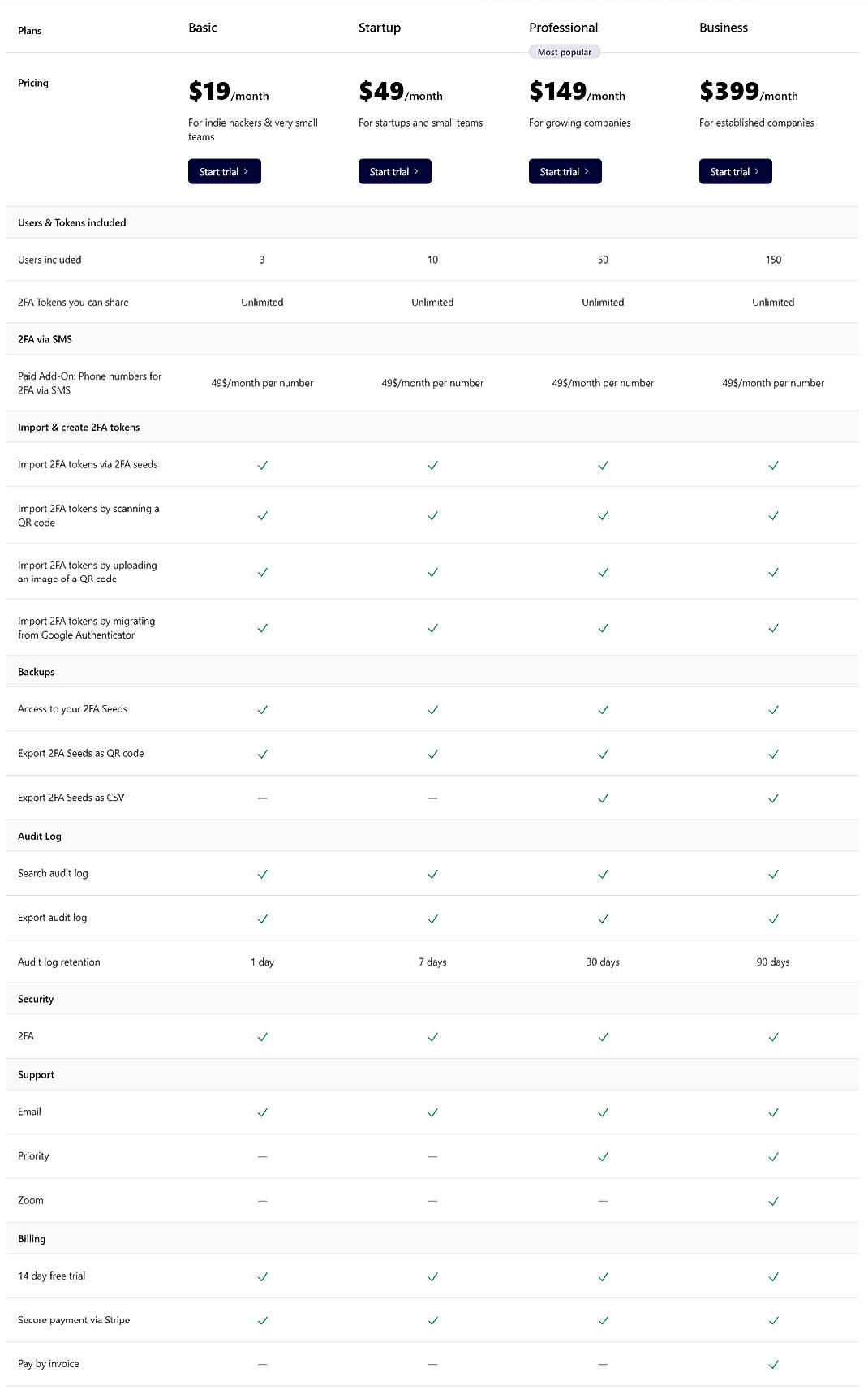The image size is (868, 1394).
Task: Click the Startup checkmark for Export audit log
Action: pyautogui.click(x=432, y=918)
